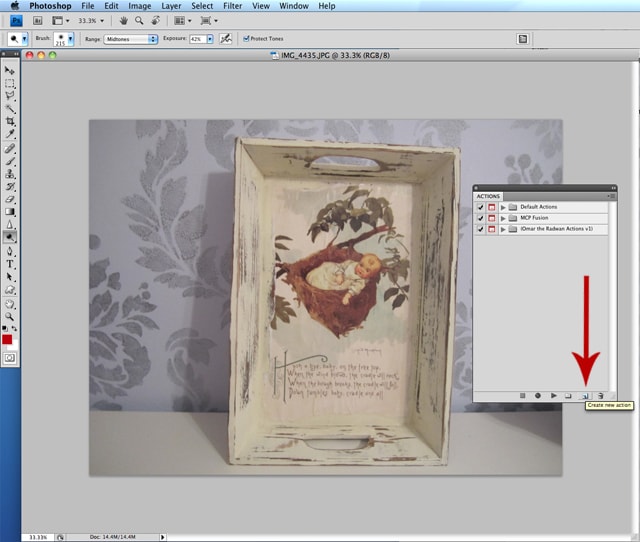Screen dimensions: 640x542
Task: Open the Image menu
Action: pos(140,6)
